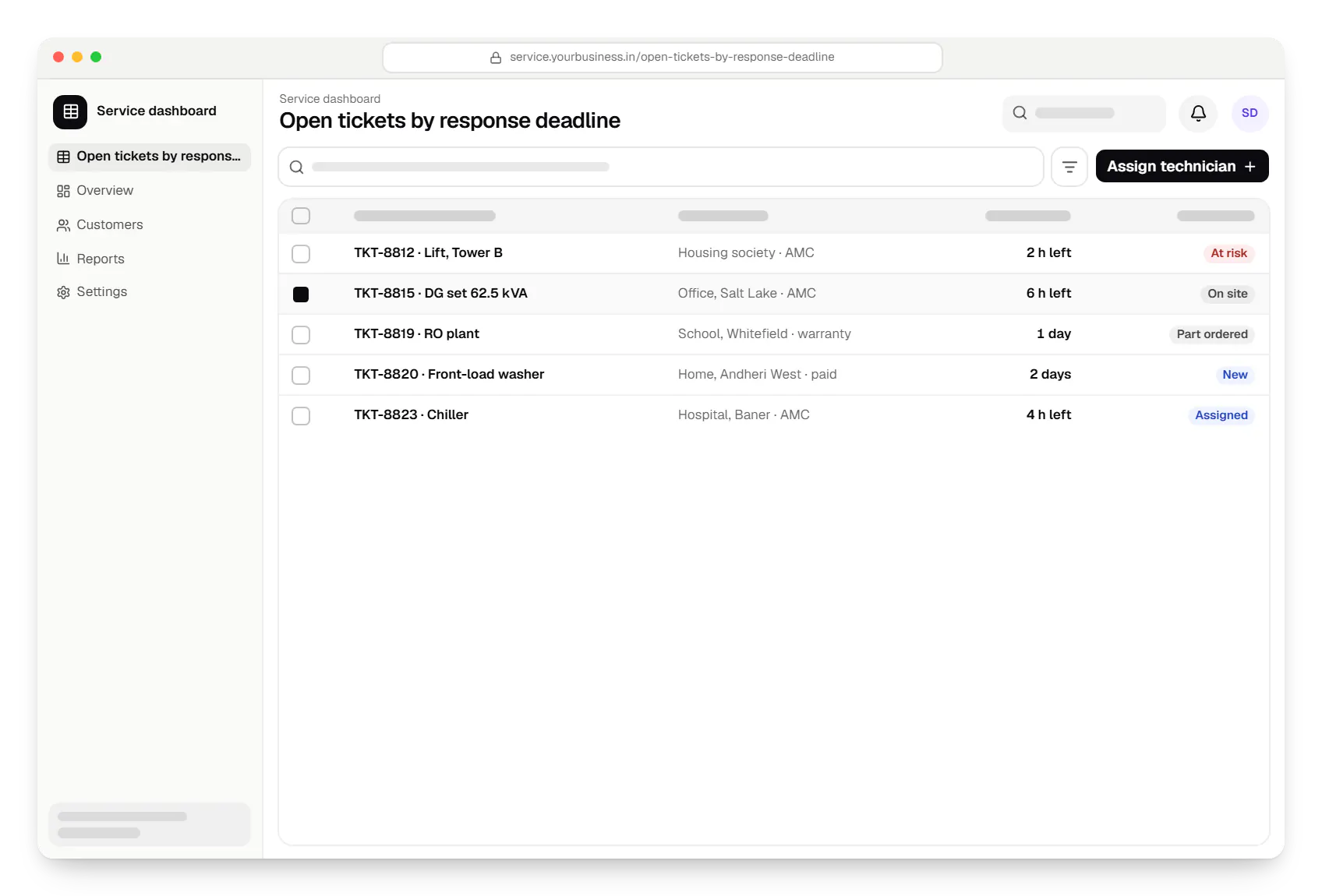The height and width of the screenshot is (896, 1322).
Task: Click the Part ordered status badge
Action: pyautogui.click(x=1211, y=334)
